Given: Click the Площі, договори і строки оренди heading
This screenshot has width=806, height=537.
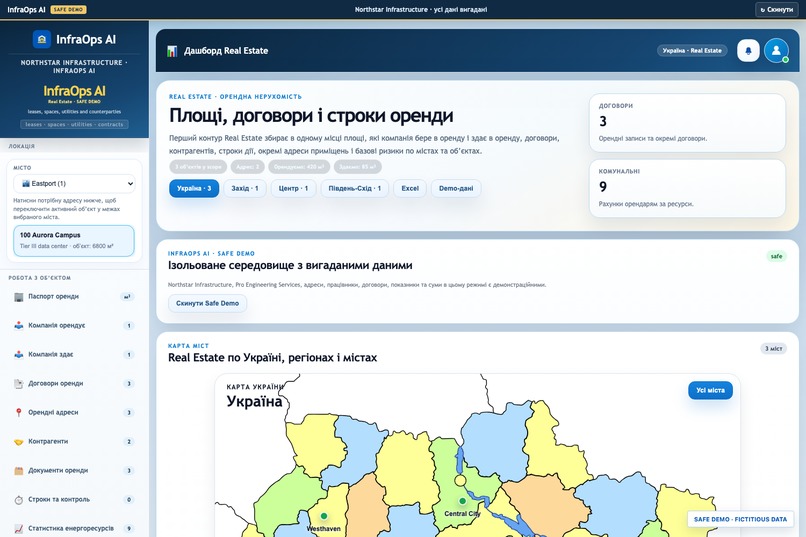Looking at the screenshot, I should (x=311, y=116).
